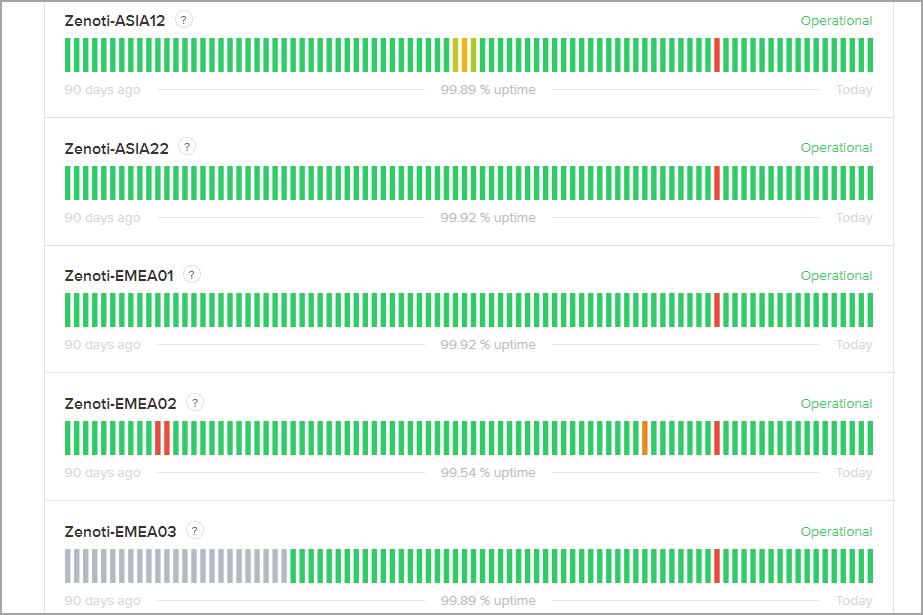Click the Zenoti-ASIA12 component name
923x615 pixels.
[115, 21]
